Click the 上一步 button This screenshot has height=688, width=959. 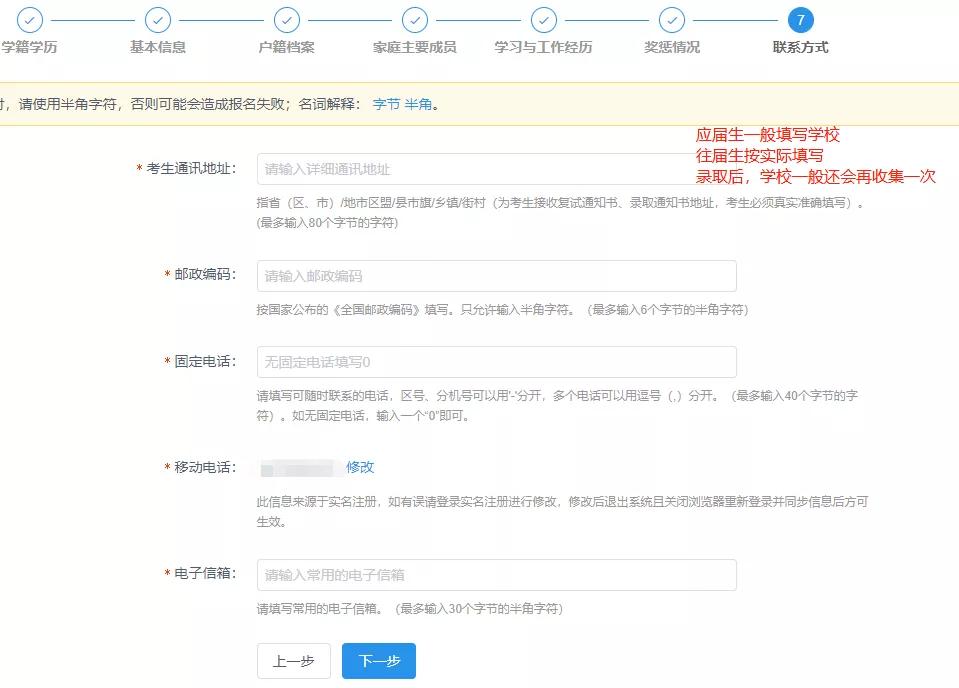pos(293,660)
